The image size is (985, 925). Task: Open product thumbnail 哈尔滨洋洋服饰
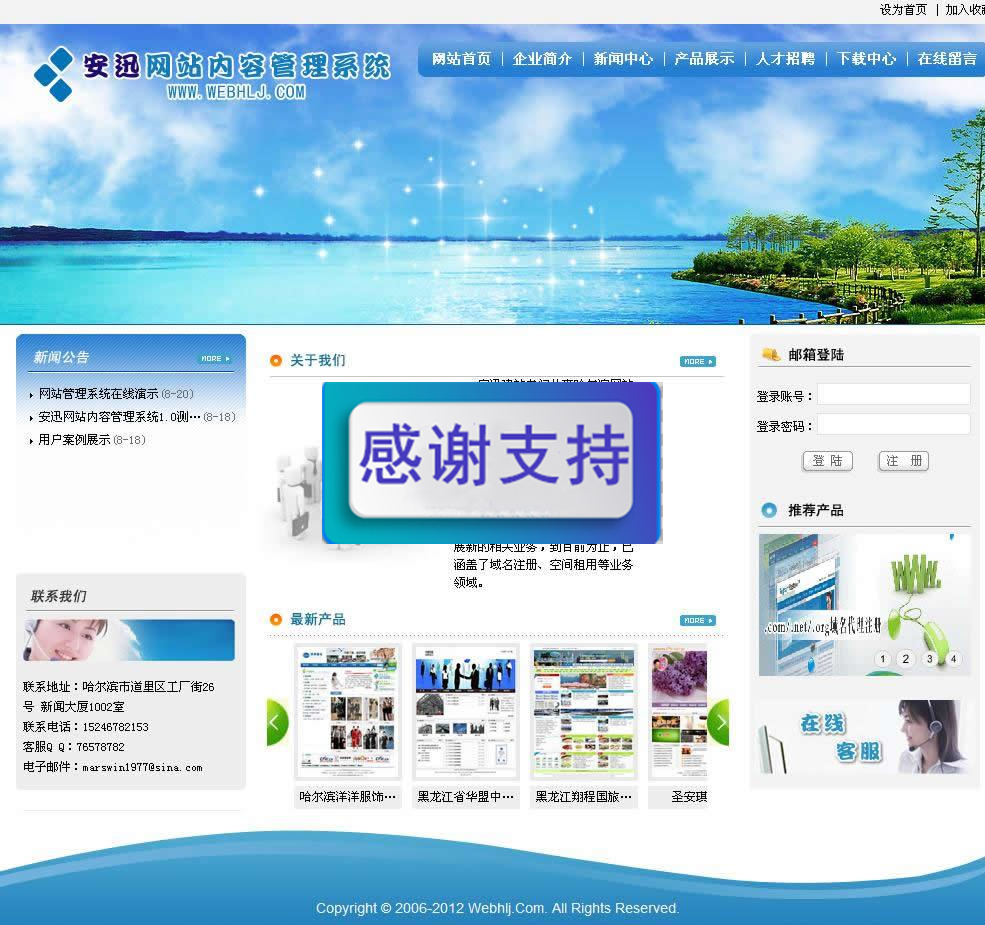347,711
